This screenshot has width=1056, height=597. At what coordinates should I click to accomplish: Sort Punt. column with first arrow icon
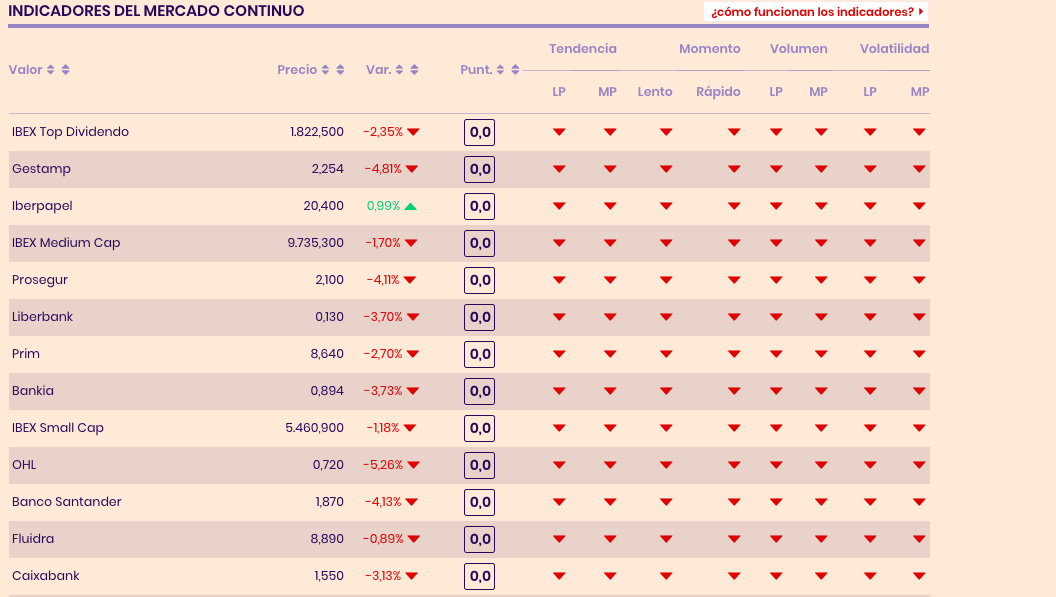coord(500,69)
